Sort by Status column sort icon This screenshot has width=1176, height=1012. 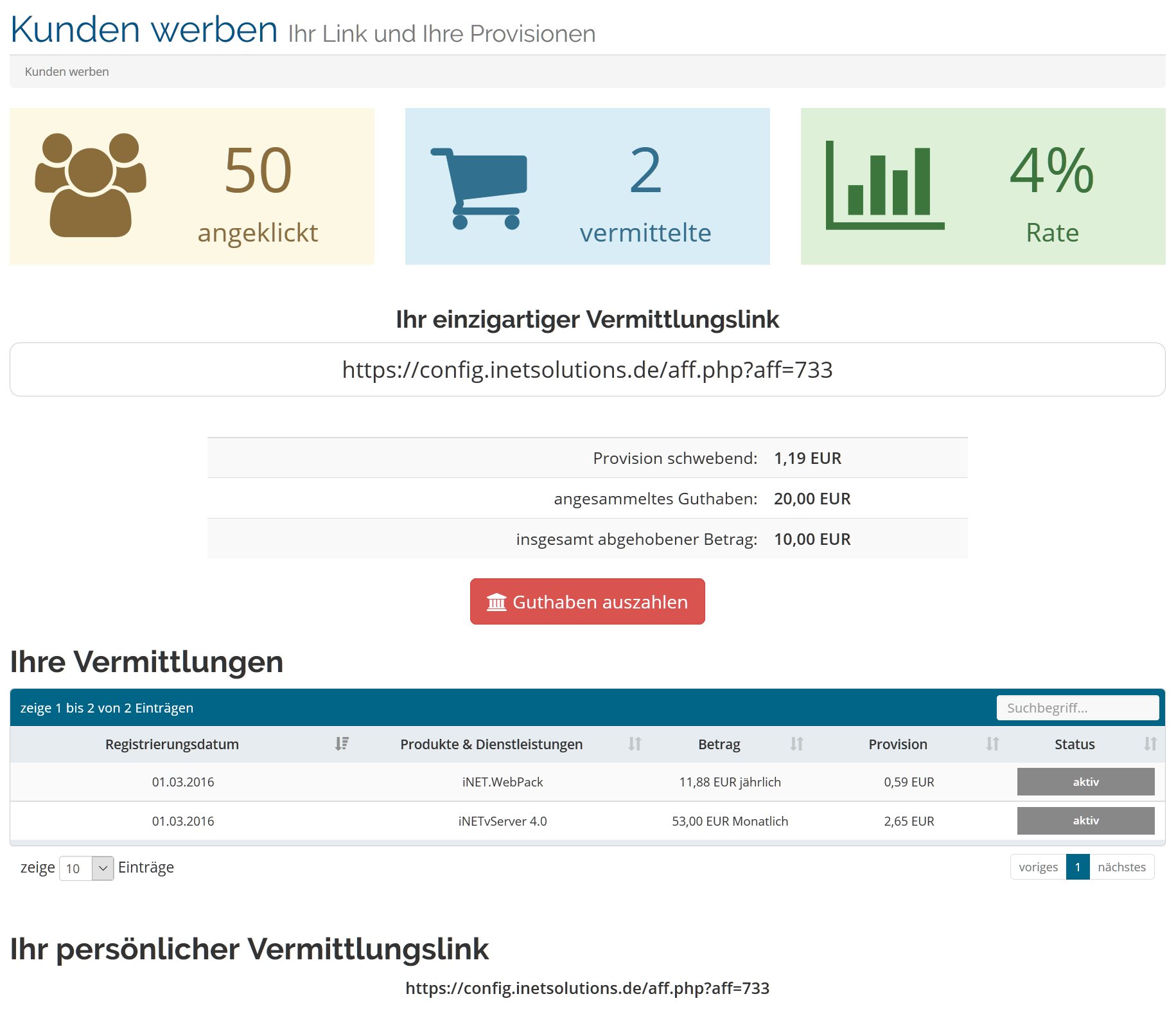1150,744
